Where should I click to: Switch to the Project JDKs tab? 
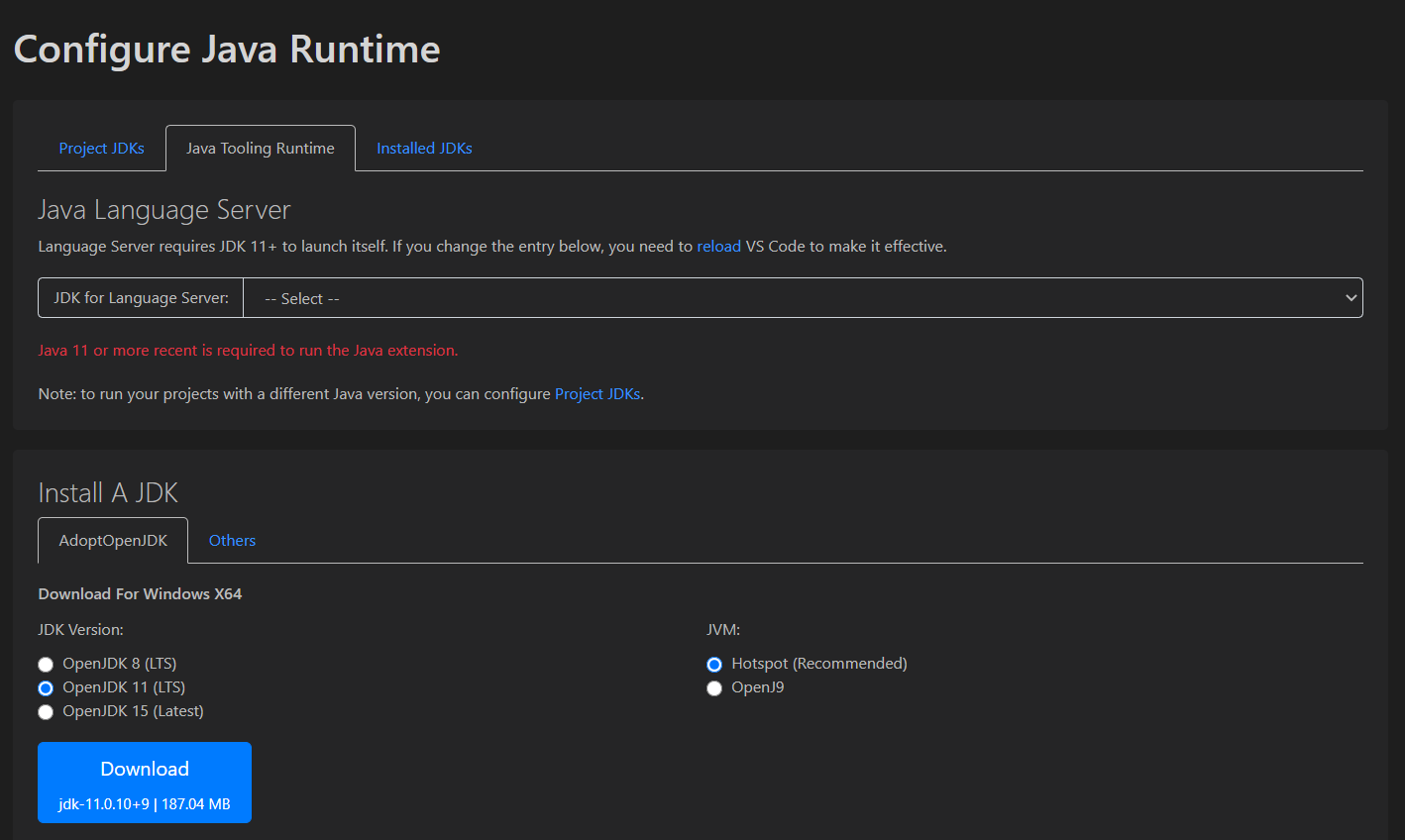pyautogui.click(x=101, y=149)
